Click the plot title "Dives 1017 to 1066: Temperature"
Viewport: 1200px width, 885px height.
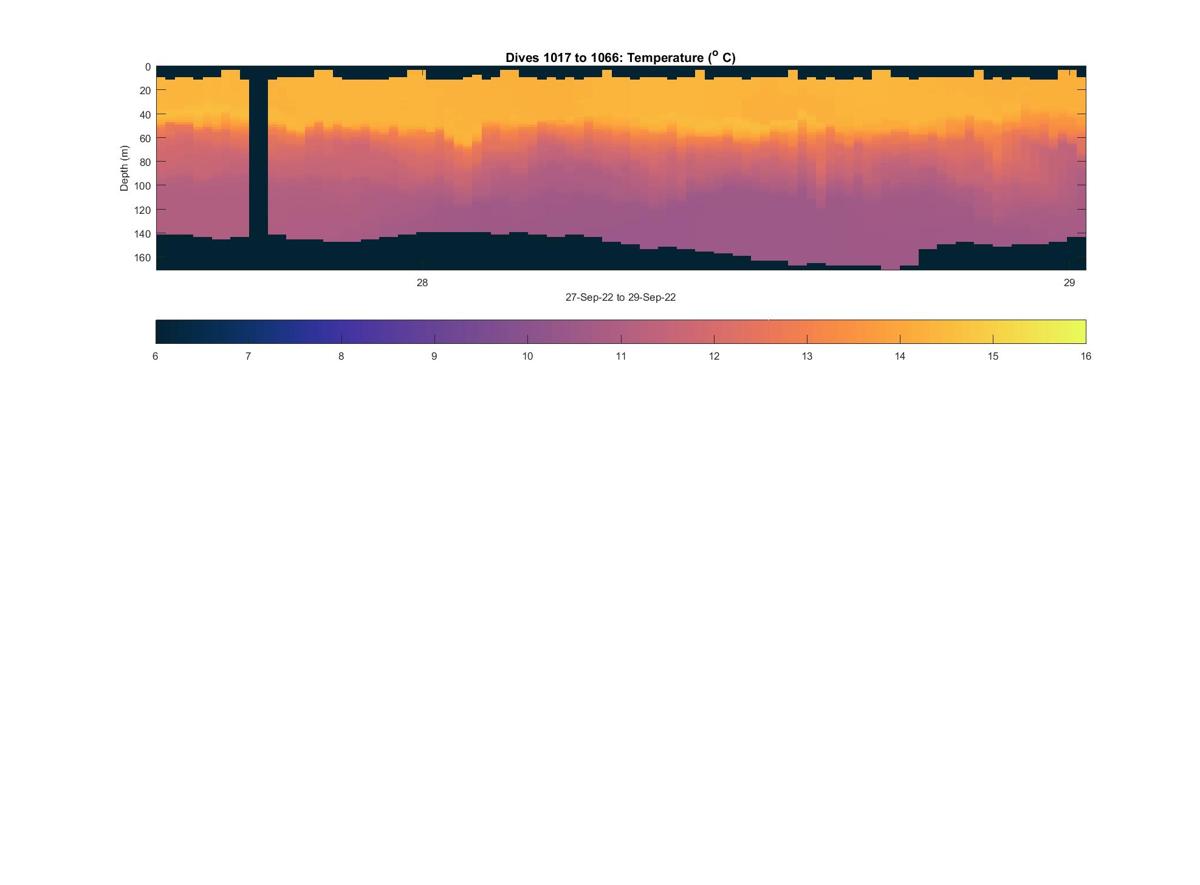(x=620, y=58)
